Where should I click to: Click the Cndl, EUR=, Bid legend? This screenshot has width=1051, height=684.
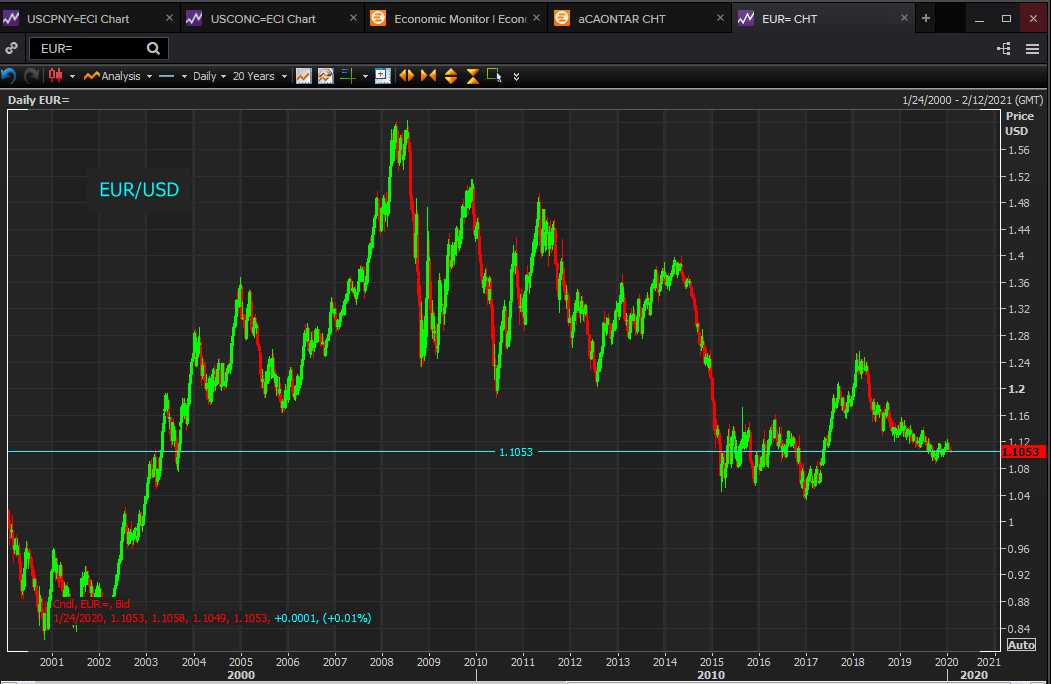point(91,604)
